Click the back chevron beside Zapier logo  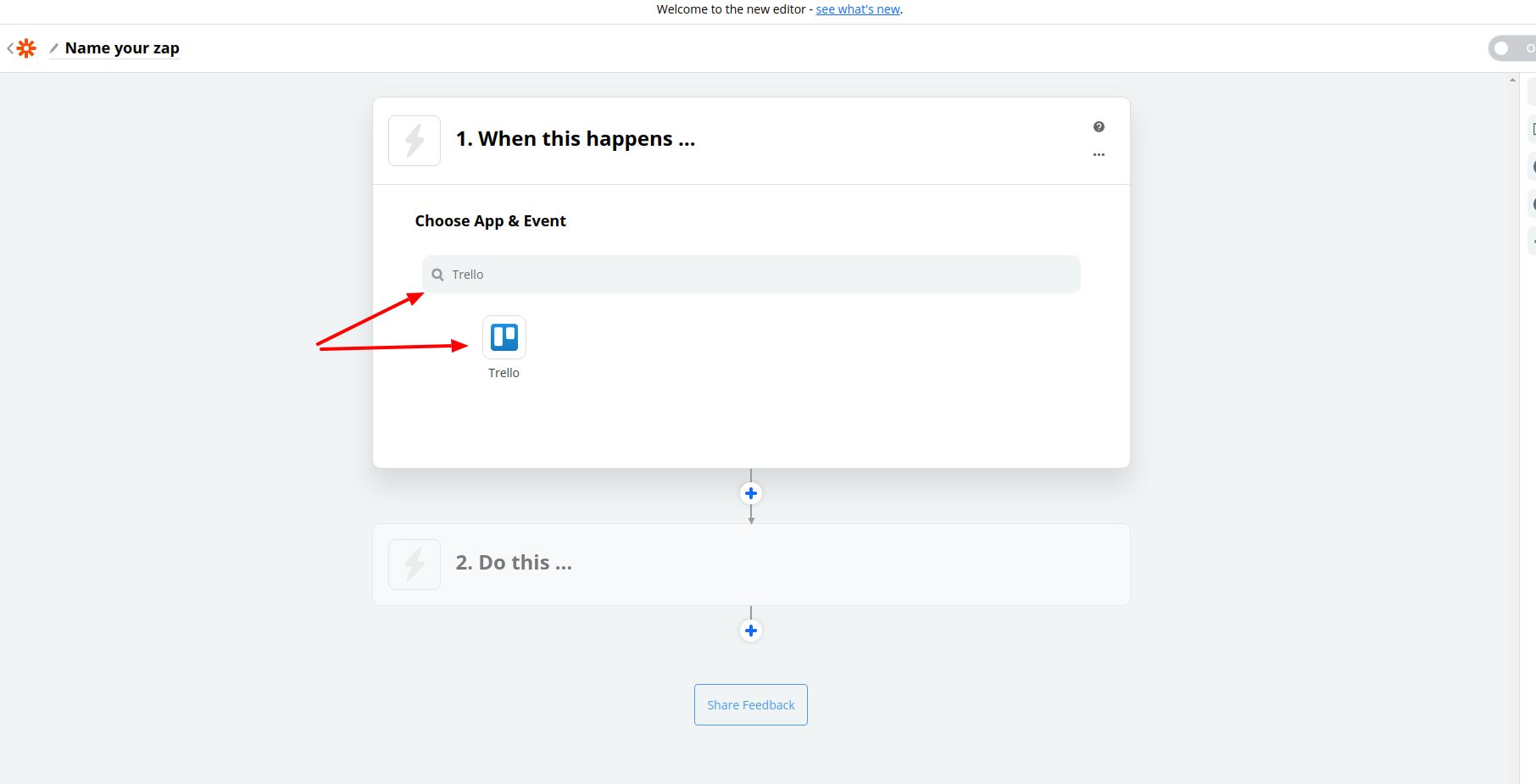click(10, 48)
